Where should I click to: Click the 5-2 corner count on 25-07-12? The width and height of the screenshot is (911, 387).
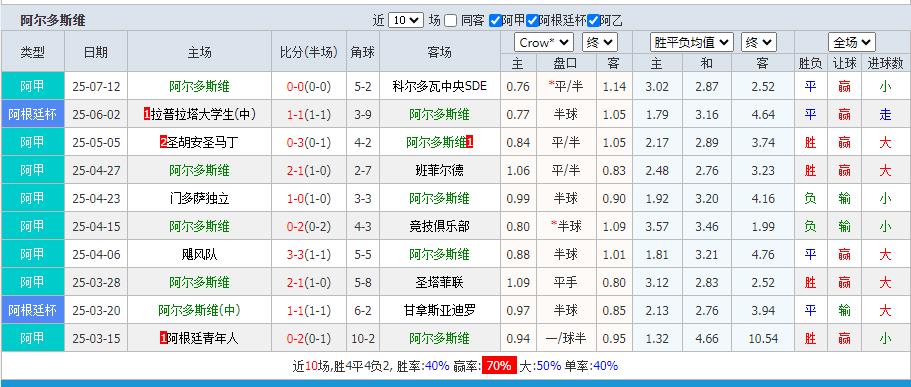[x=363, y=87]
